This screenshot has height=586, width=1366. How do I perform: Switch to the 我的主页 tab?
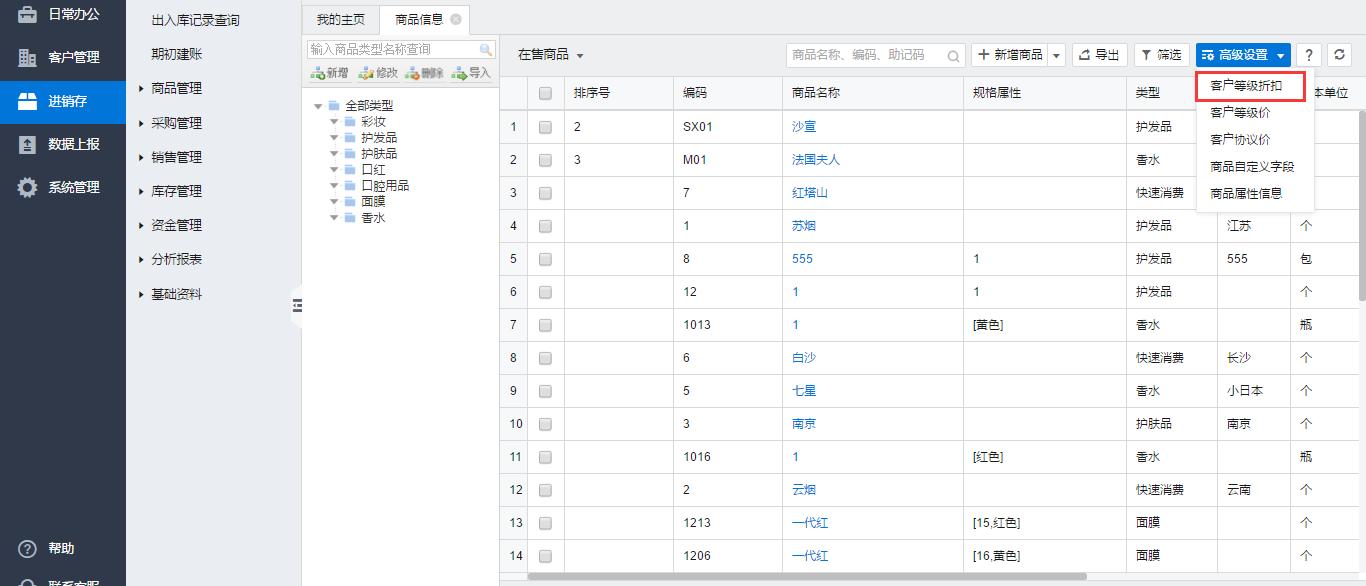pyautogui.click(x=340, y=20)
